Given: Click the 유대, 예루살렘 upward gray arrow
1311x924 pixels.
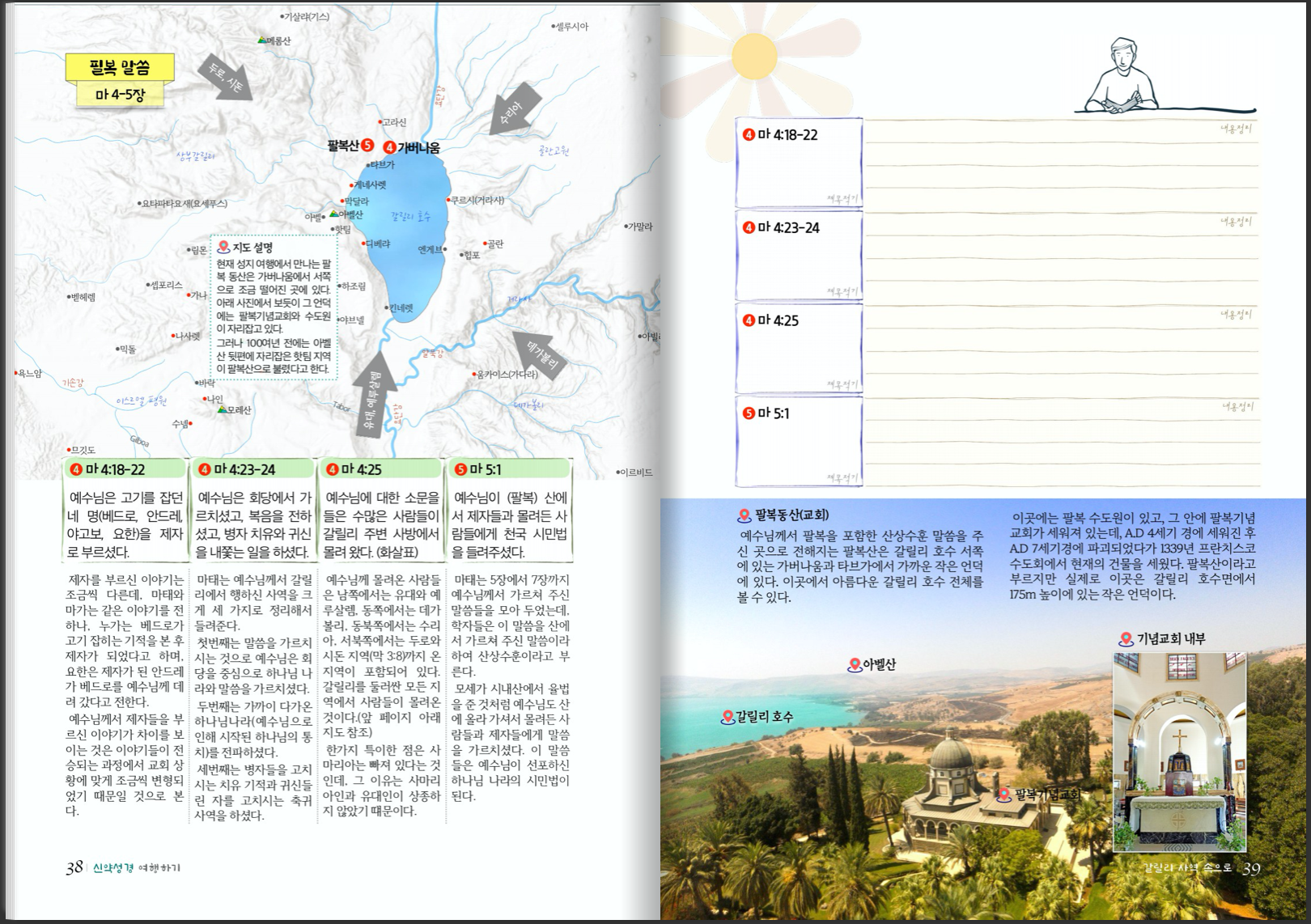Looking at the screenshot, I should 374,394.
